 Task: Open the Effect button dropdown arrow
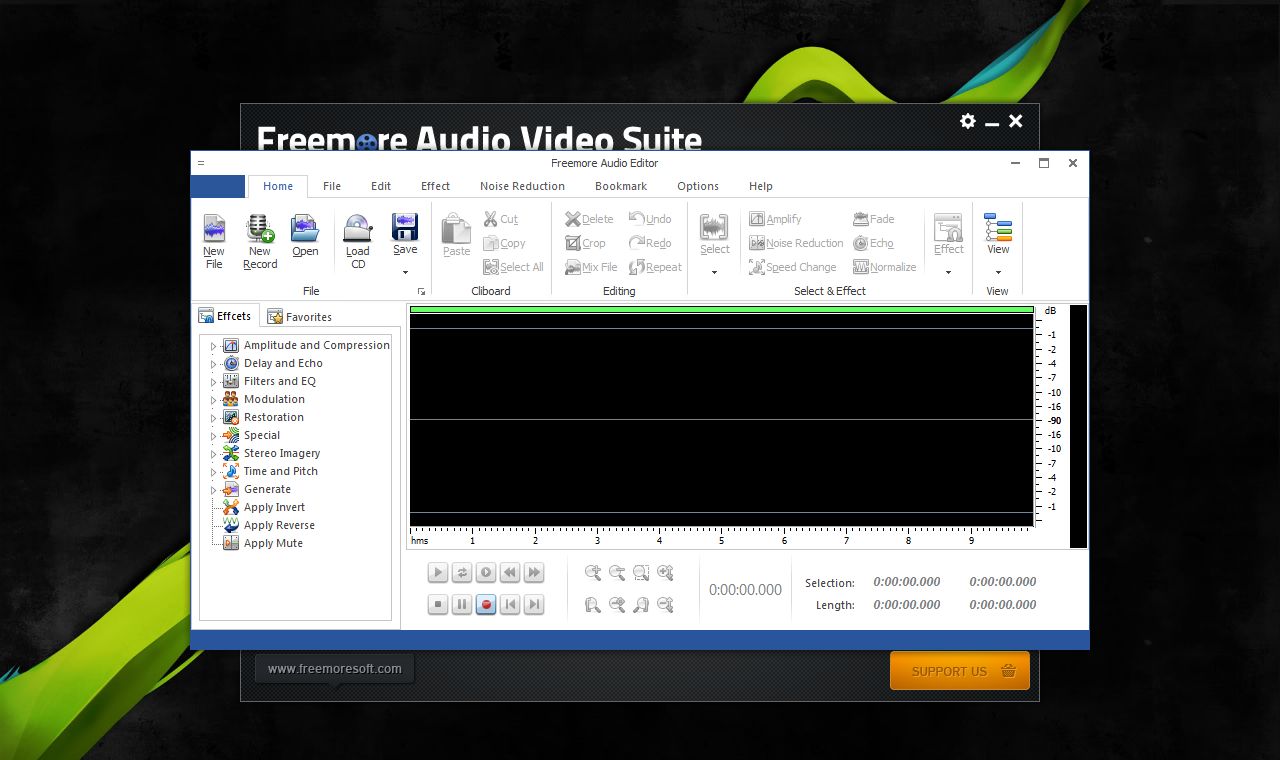click(x=948, y=273)
